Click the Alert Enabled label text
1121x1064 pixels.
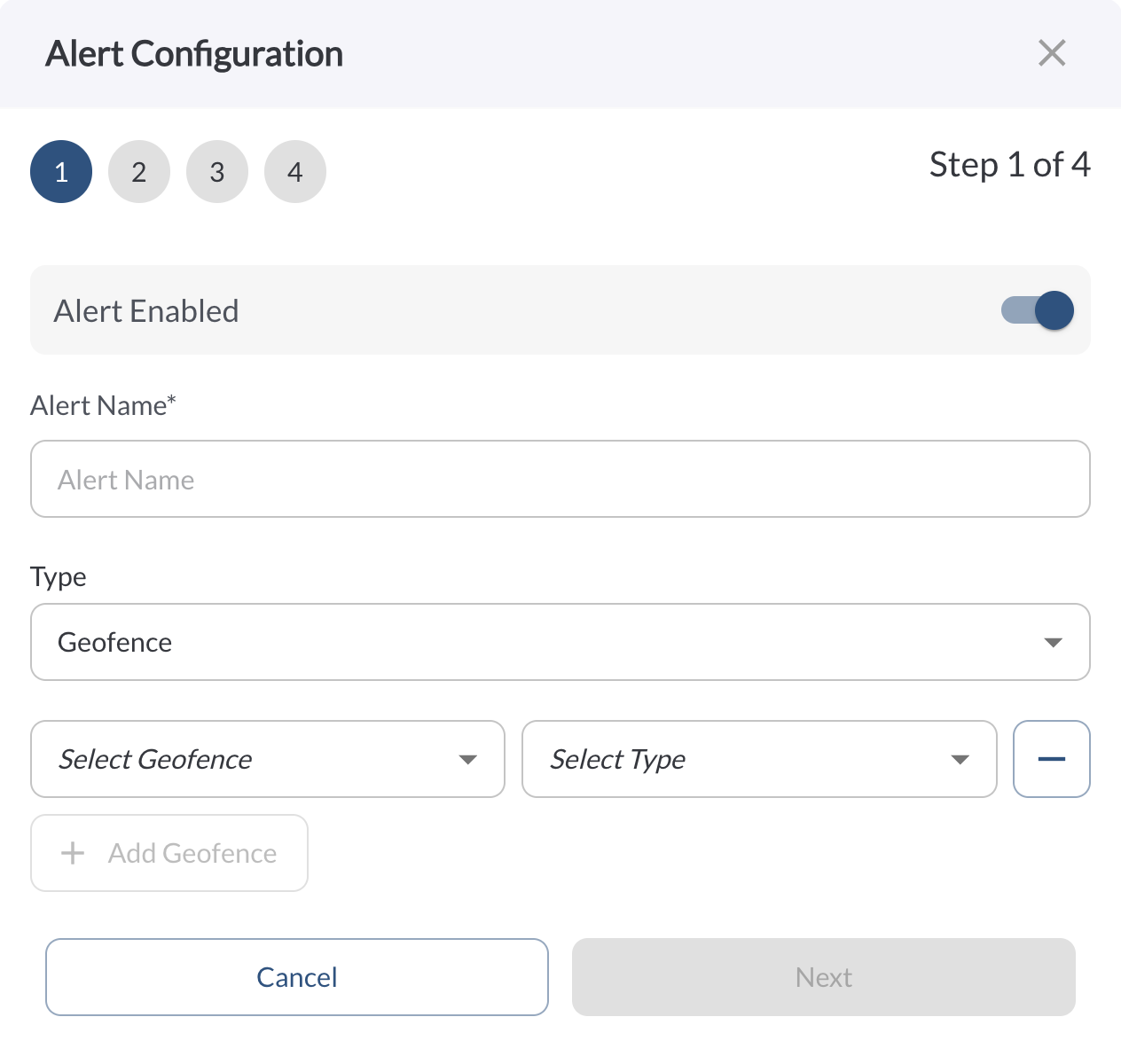(146, 311)
